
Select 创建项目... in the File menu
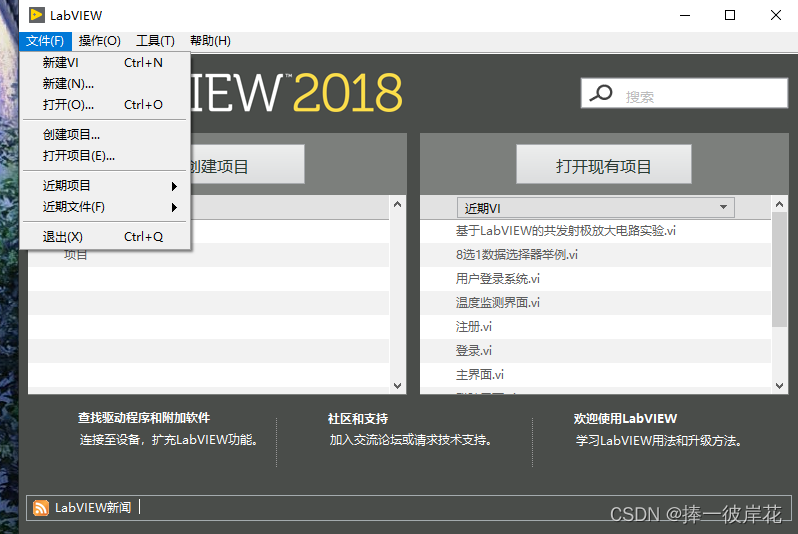point(105,135)
